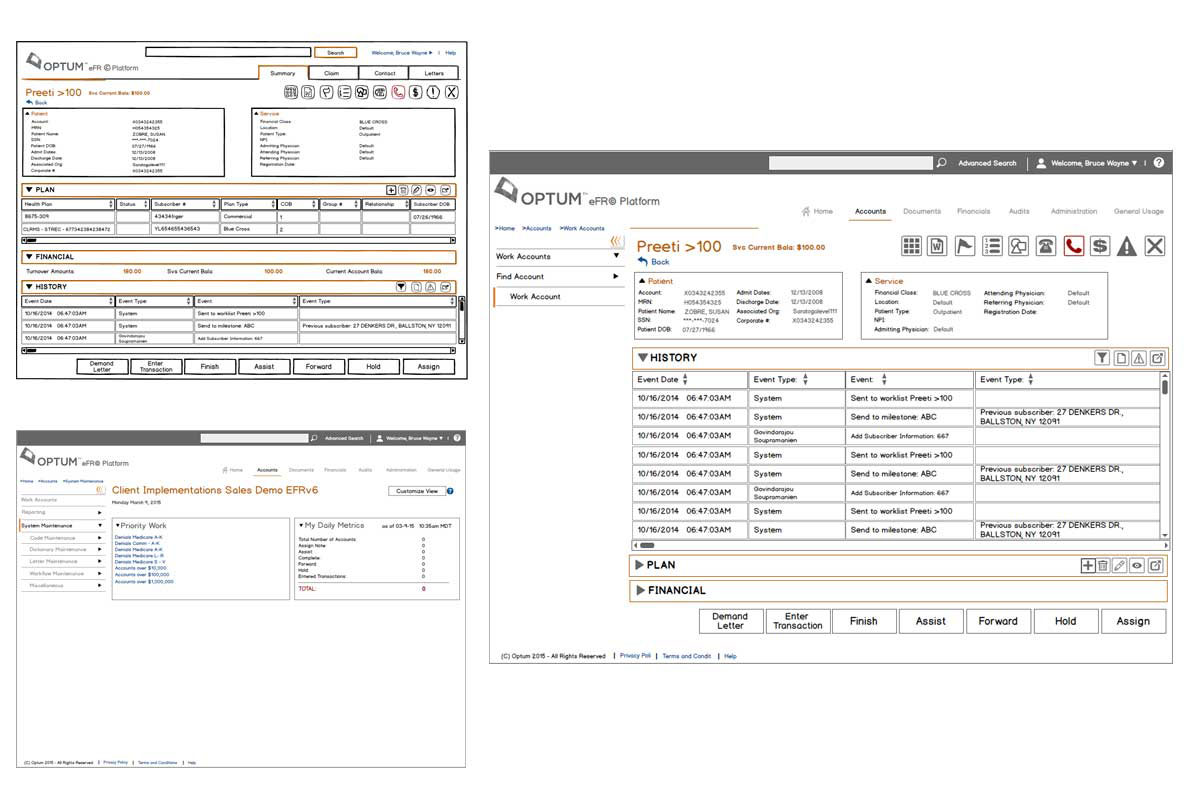Click the Customize View button
Image resolution: width=1200 pixels, height=800 pixels.
pos(417,491)
